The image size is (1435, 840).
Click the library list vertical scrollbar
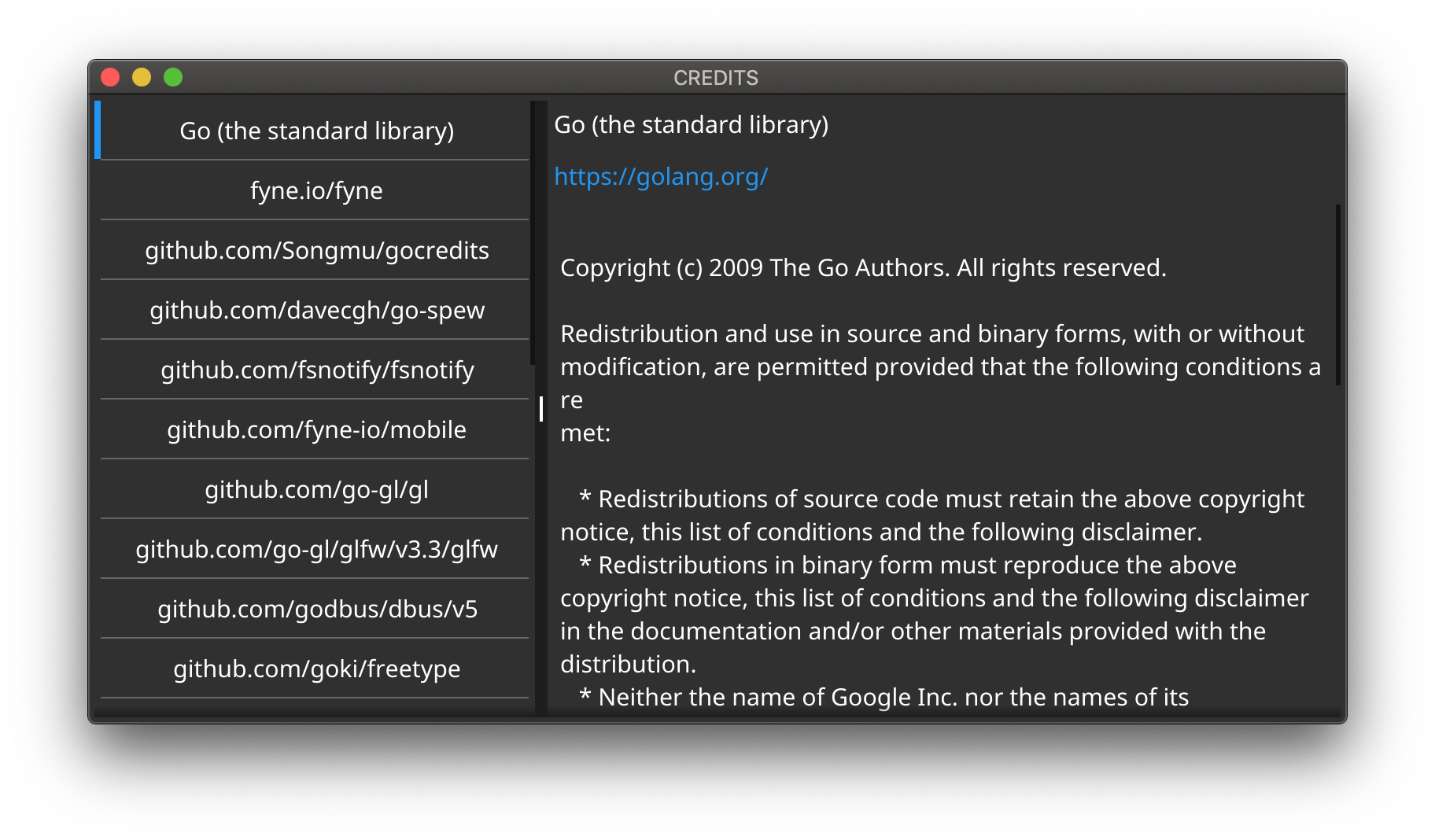(x=533, y=233)
